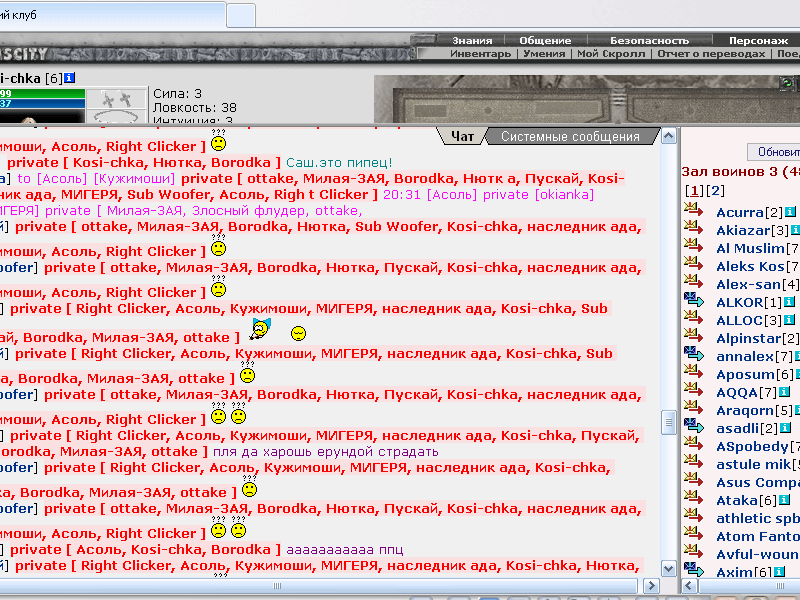Click the earrings equipment slot in character panel
800x600 pixels.
pos(116,98)
